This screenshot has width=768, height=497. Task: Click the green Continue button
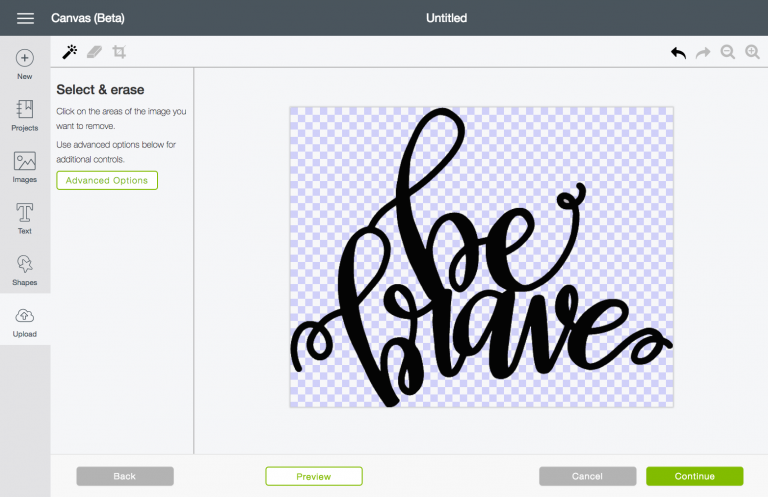click(694, 476)
